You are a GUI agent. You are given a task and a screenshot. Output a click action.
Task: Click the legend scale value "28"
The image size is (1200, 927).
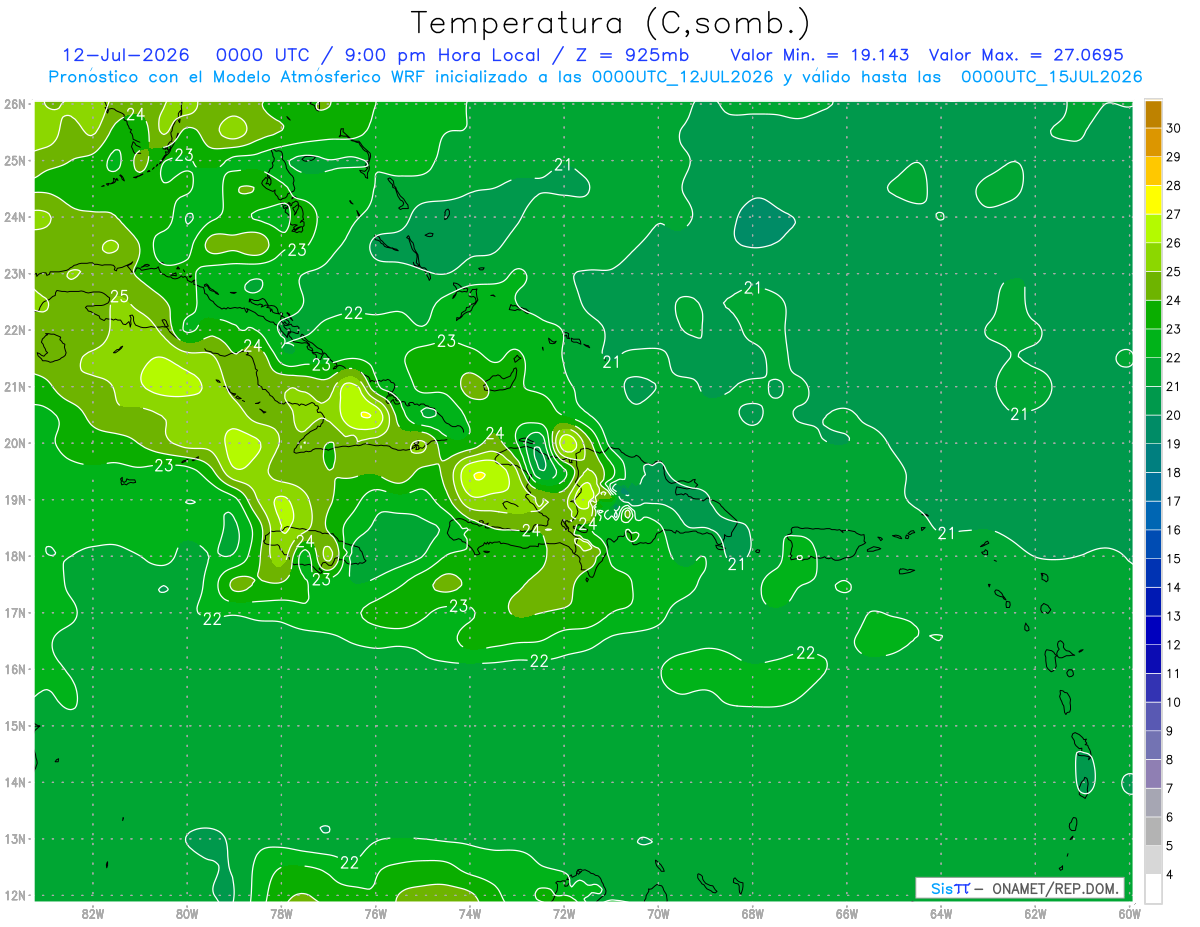pyautogui.click(x=1174, y=185)
